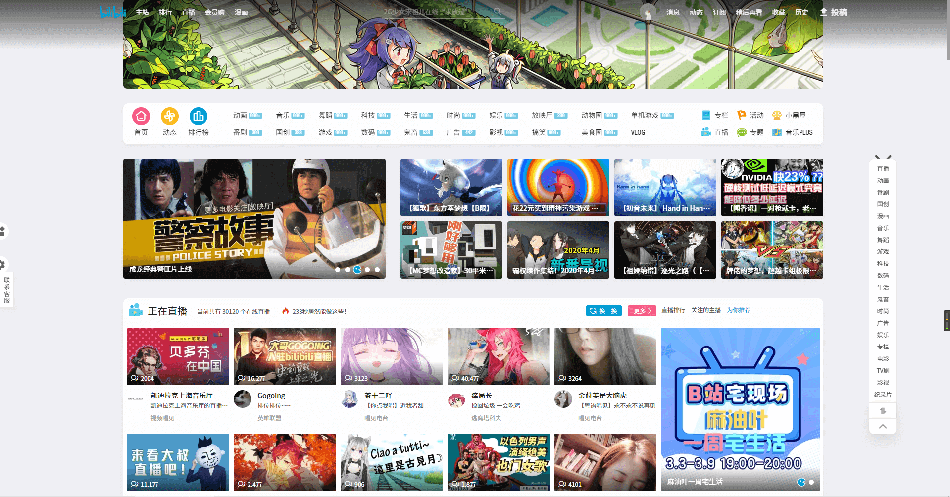Open the Hand in Hand 初音未来 video thumbnail
950x497 pixels.
coord(665,187)
